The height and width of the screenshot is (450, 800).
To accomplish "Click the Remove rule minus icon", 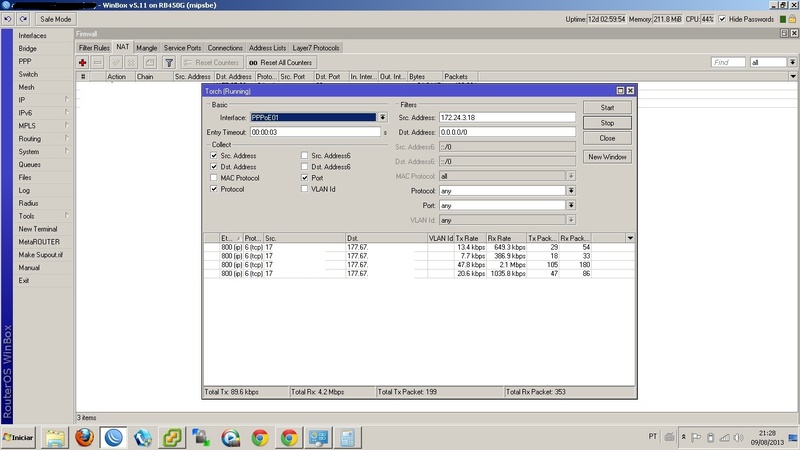I will (x=98, y=62).
